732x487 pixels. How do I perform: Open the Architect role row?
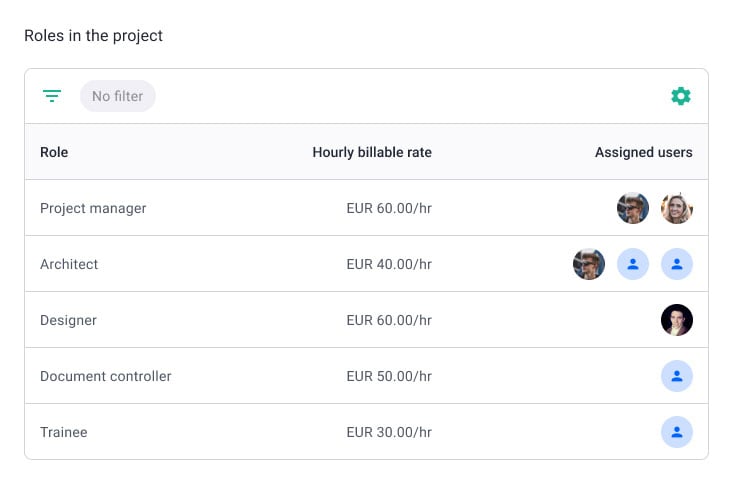pyautogui.click(x=366, y=264)
